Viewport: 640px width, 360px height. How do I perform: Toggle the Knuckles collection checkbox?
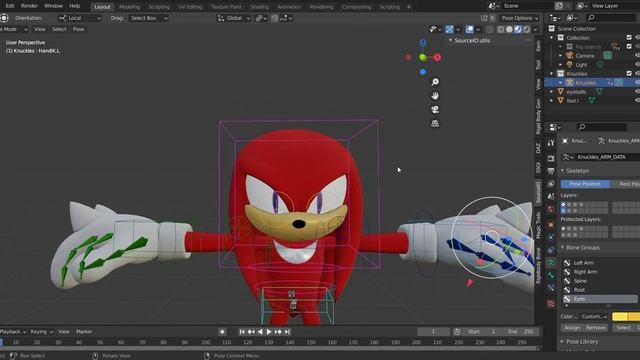[629, 73]
